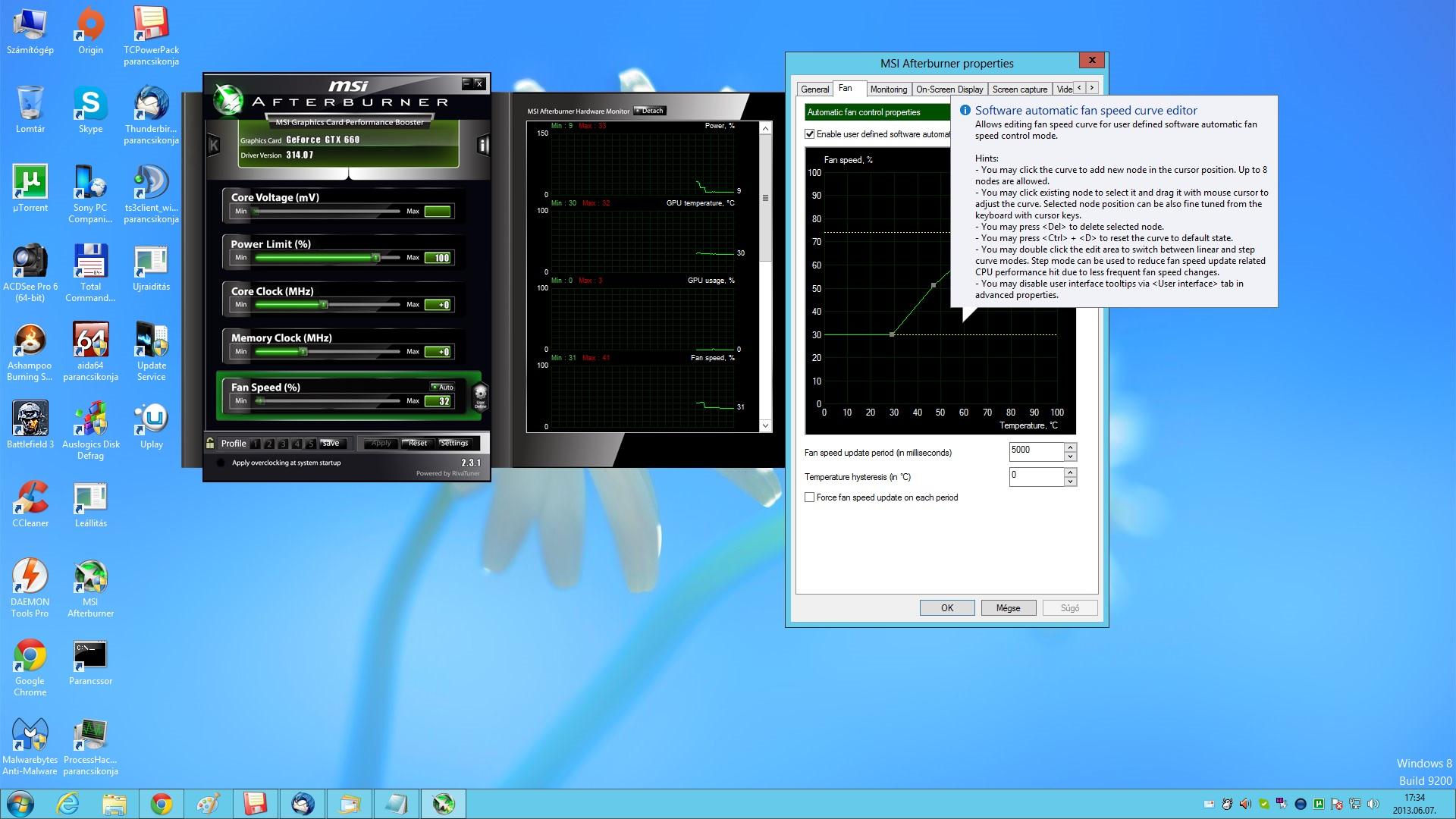Select profile slot 5
Image resolution: width=1456 pixels, height=819 pixels.
pyautogui.click(x=310, y=444)
